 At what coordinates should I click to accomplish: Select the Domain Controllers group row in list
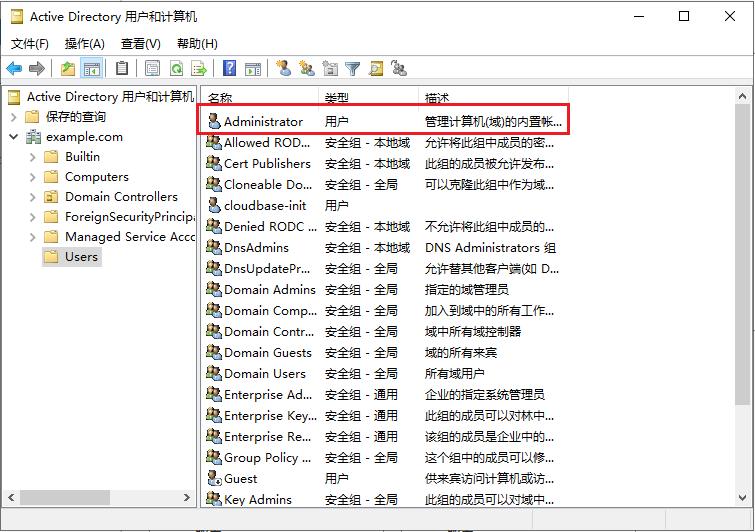tap(385, 331)
